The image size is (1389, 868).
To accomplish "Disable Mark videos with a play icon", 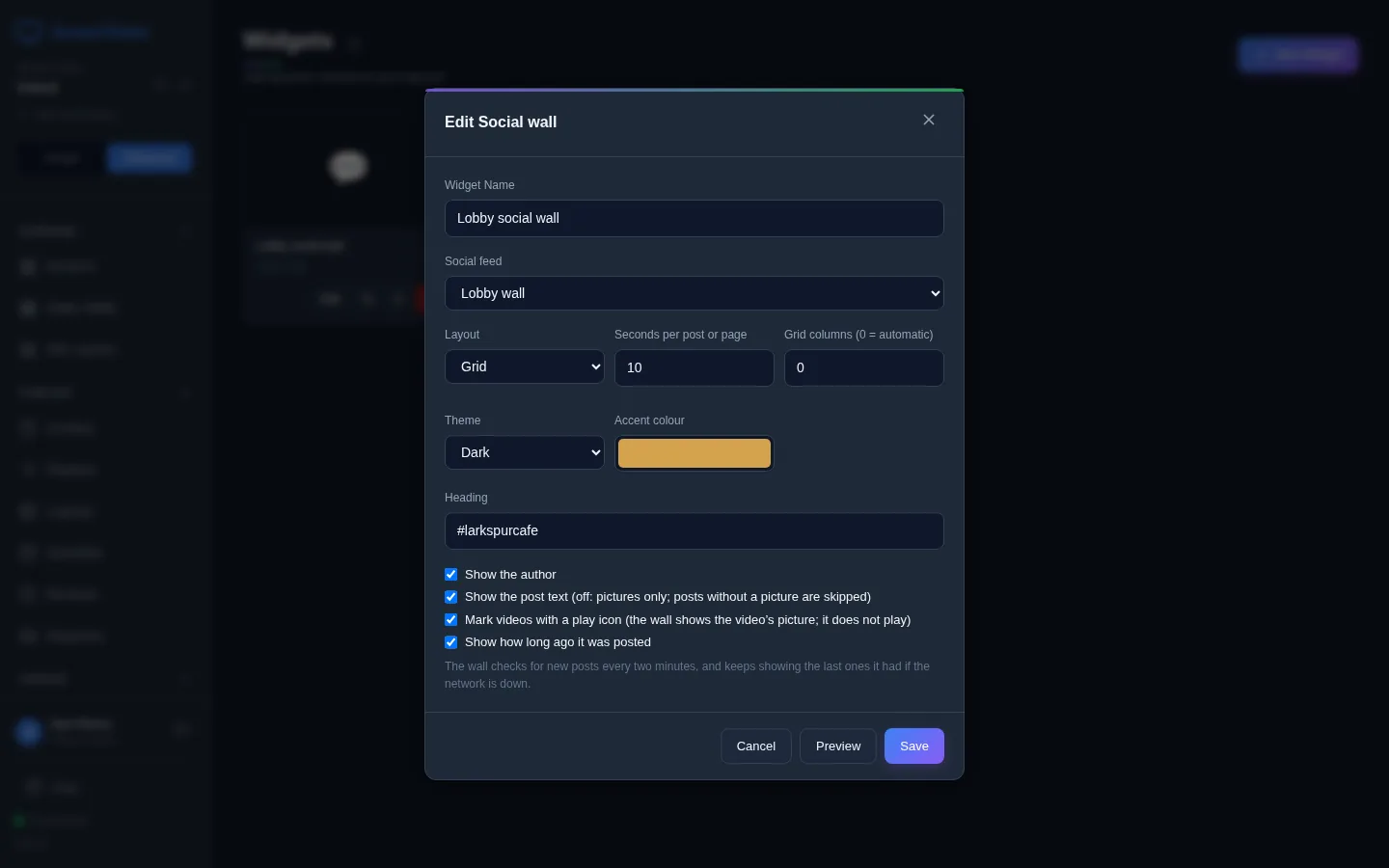I will tap(450, 620).
